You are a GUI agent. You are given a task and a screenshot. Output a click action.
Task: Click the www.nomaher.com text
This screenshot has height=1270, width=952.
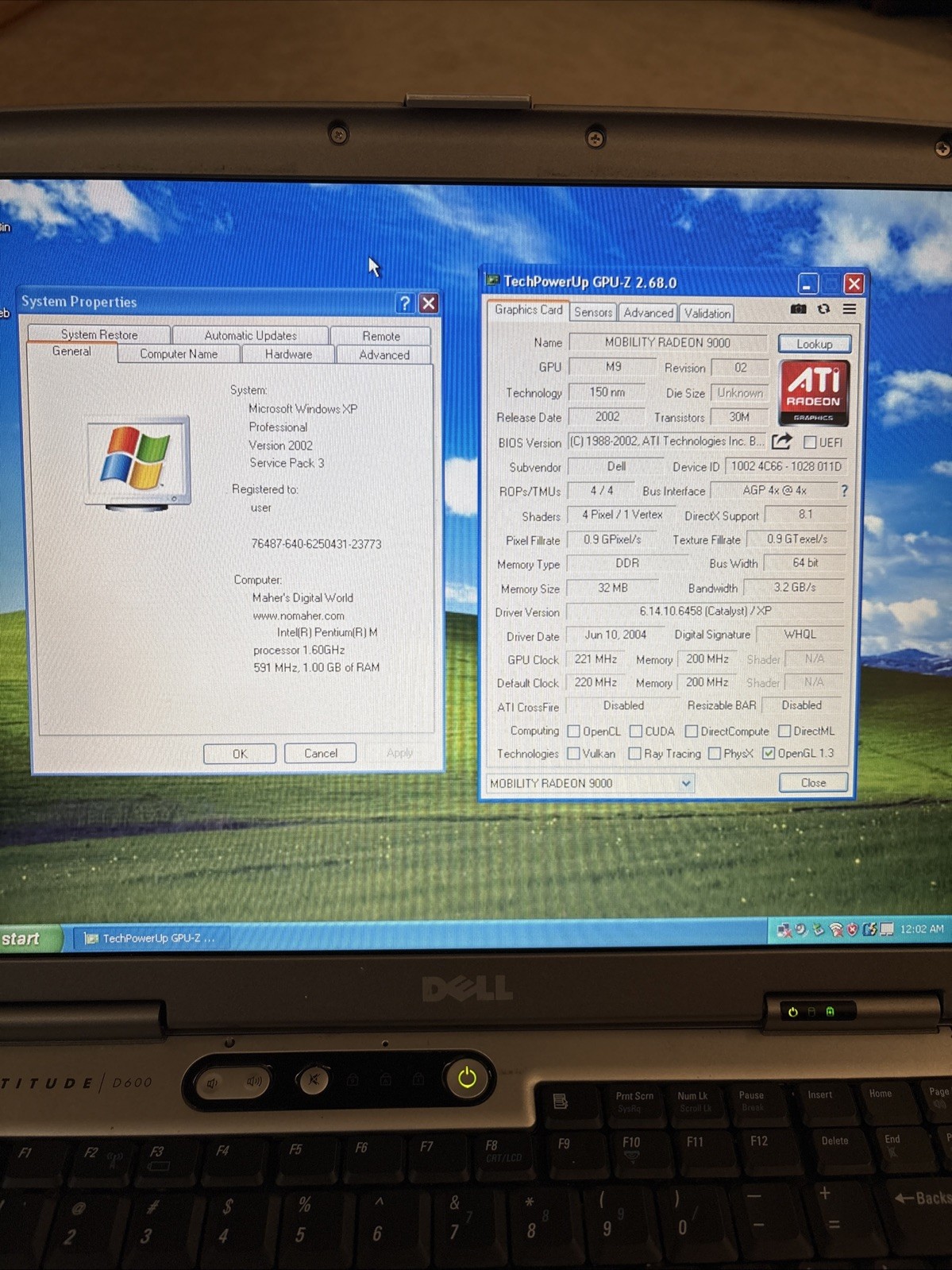coord(299,616)
